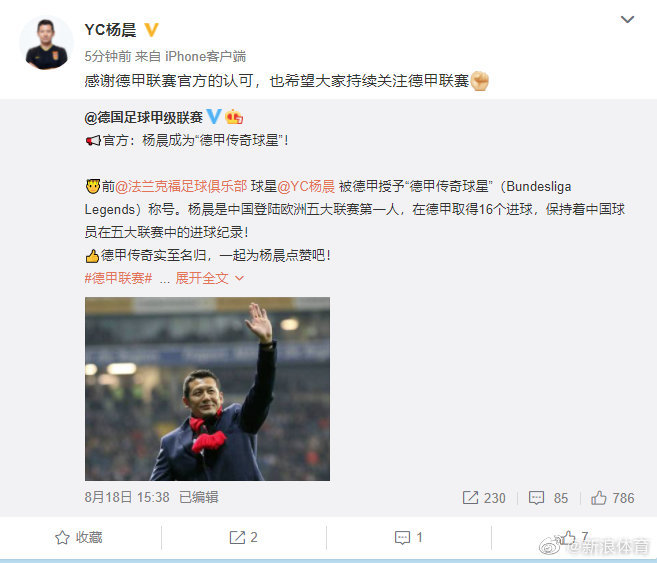Click YC杨晨 profile avatar
This screenshot has height=563, width=657.
pos(46,43)
